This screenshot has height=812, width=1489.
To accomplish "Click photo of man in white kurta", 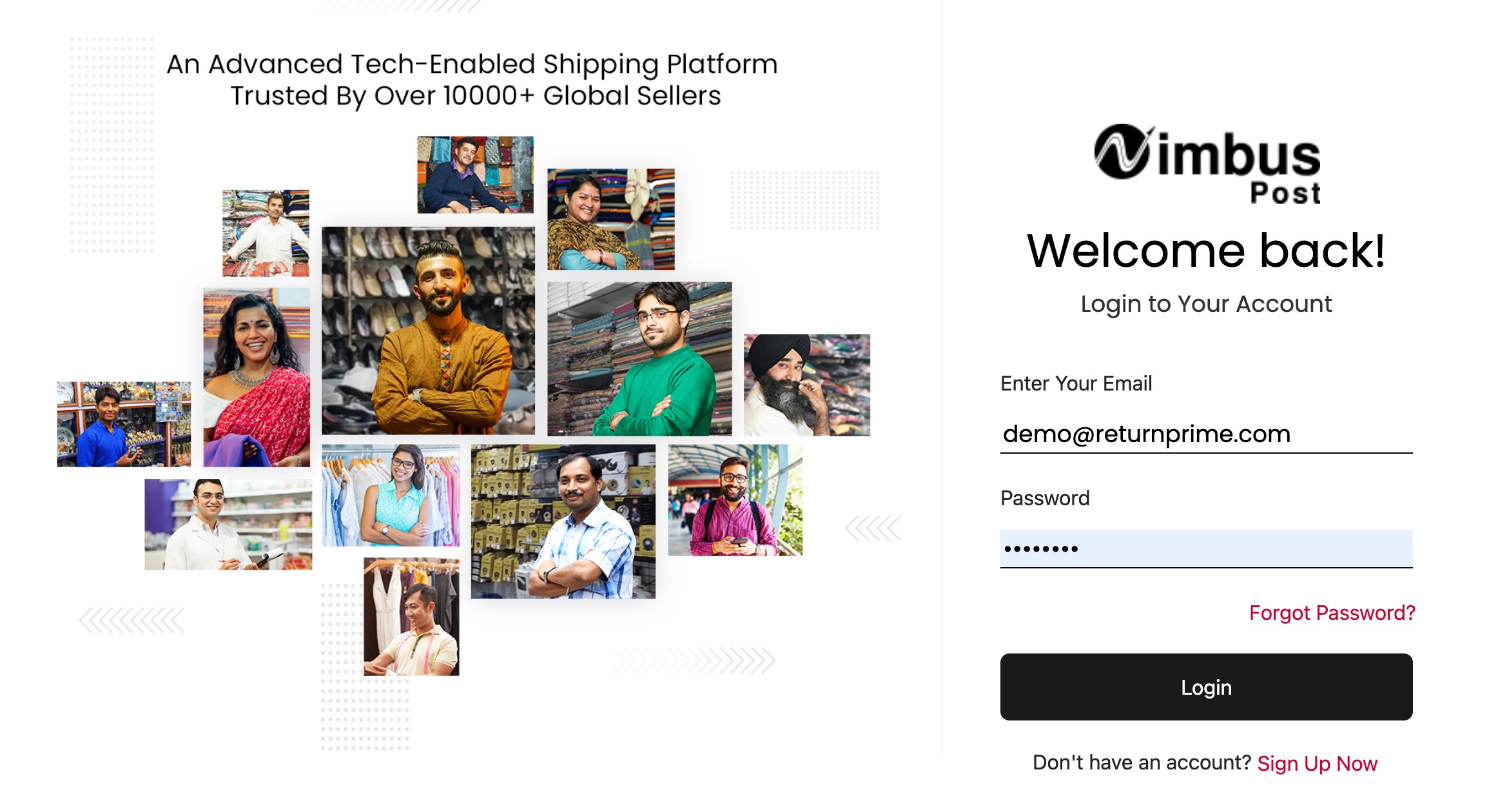I will pos(266,233).
